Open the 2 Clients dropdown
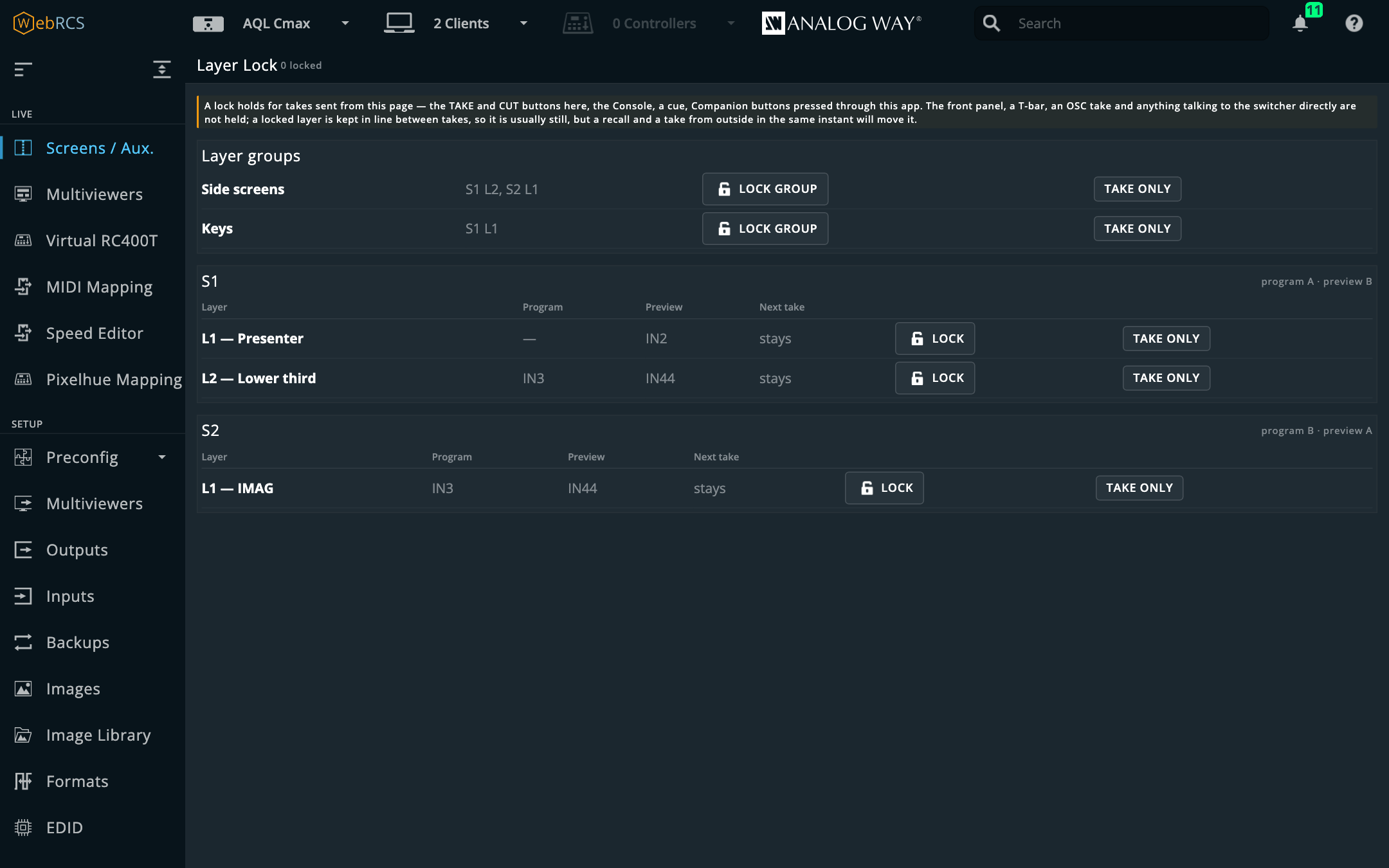Image resolution: width=1389 pixels, height=868 pixels. point(523,23)
